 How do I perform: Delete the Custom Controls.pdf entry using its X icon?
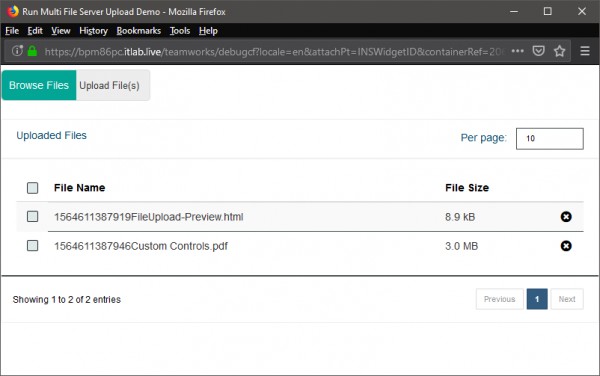[x=566, y=246]
